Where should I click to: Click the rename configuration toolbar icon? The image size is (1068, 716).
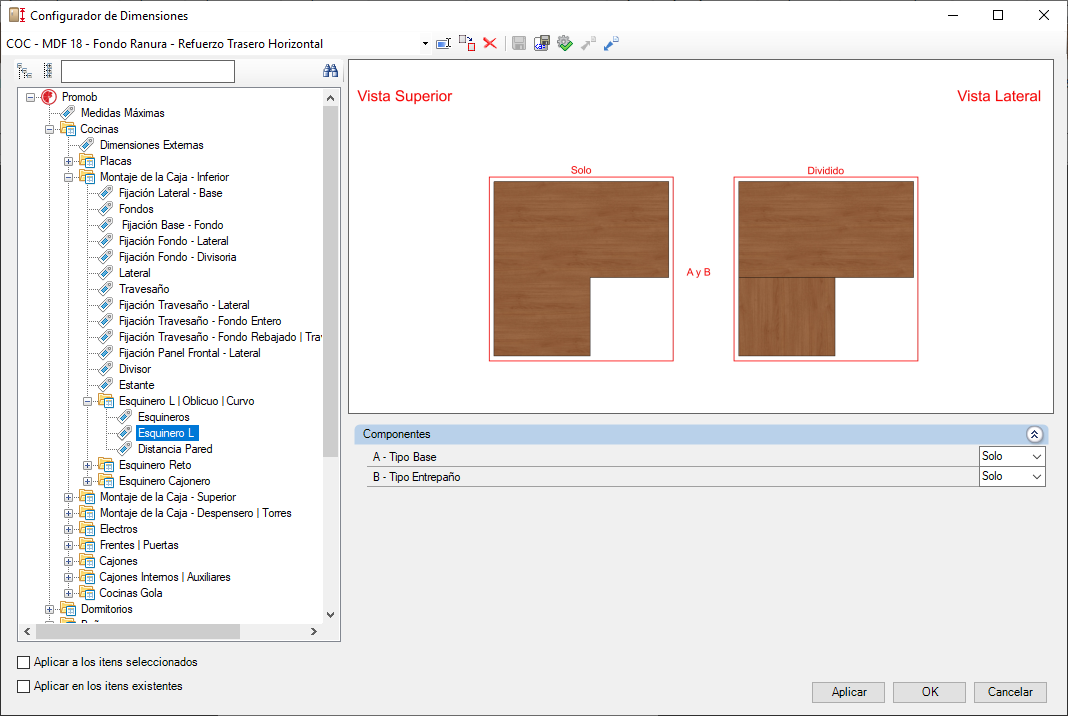coord(443,44)
